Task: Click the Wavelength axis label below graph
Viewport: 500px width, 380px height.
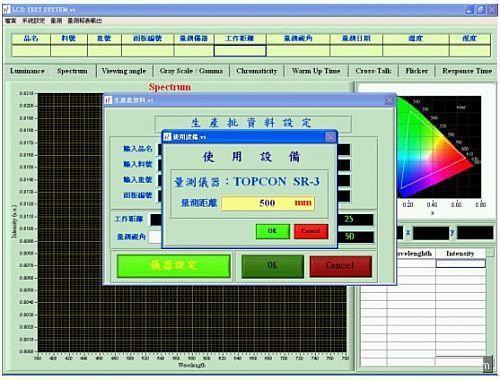Action: coord(192,365)
